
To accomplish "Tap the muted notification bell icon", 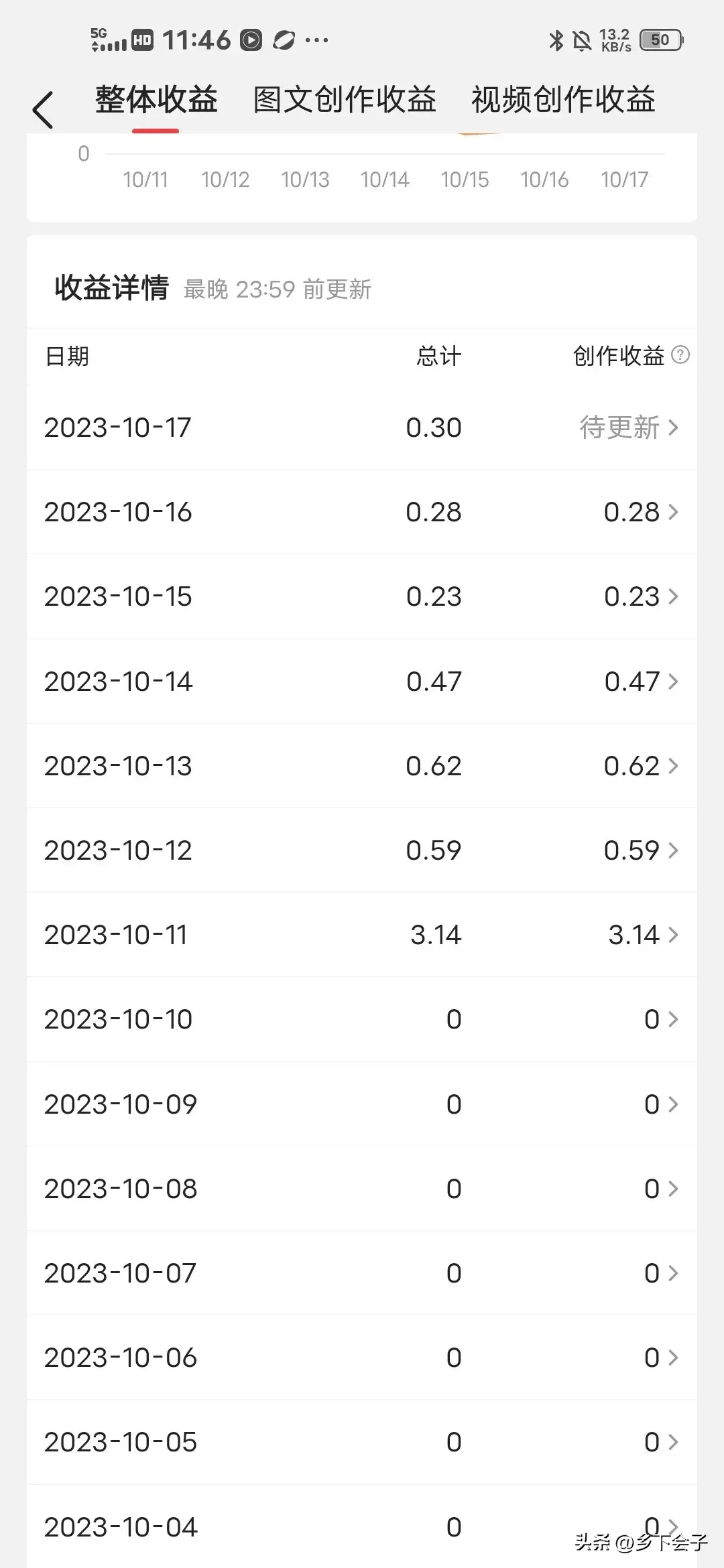I will click(582, 41).
